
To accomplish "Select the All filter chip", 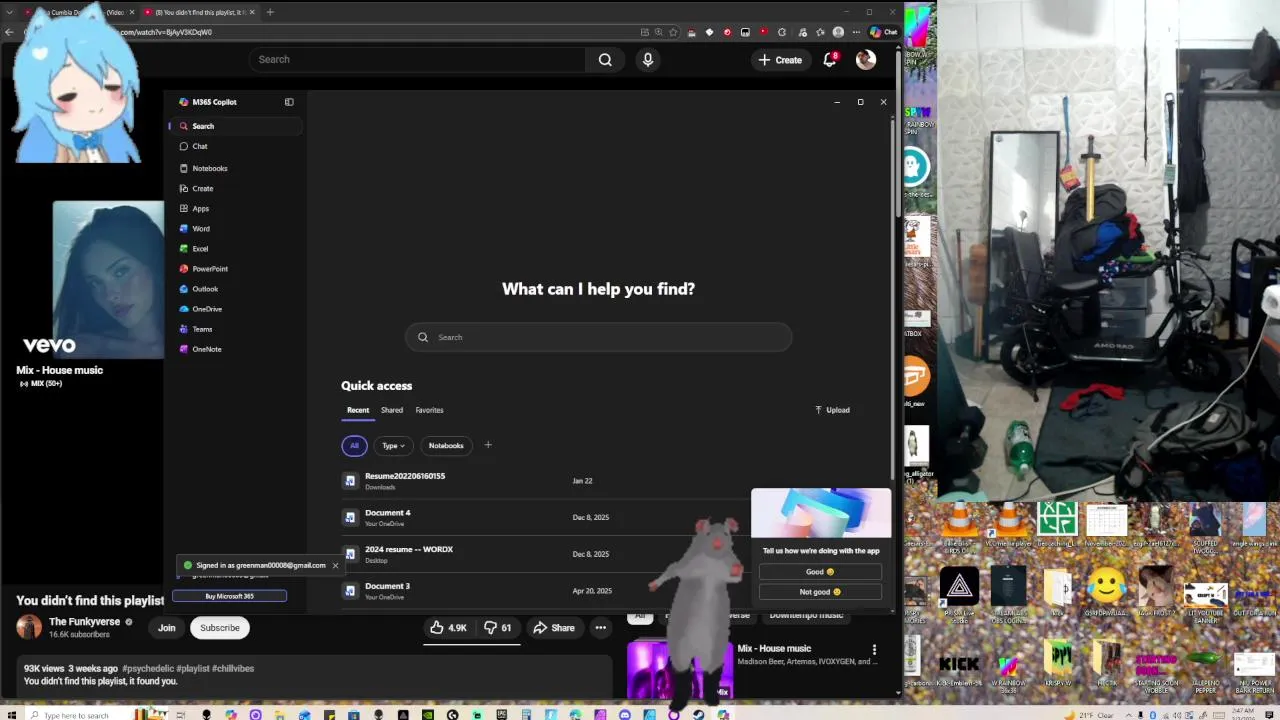I will coord(354,446).
